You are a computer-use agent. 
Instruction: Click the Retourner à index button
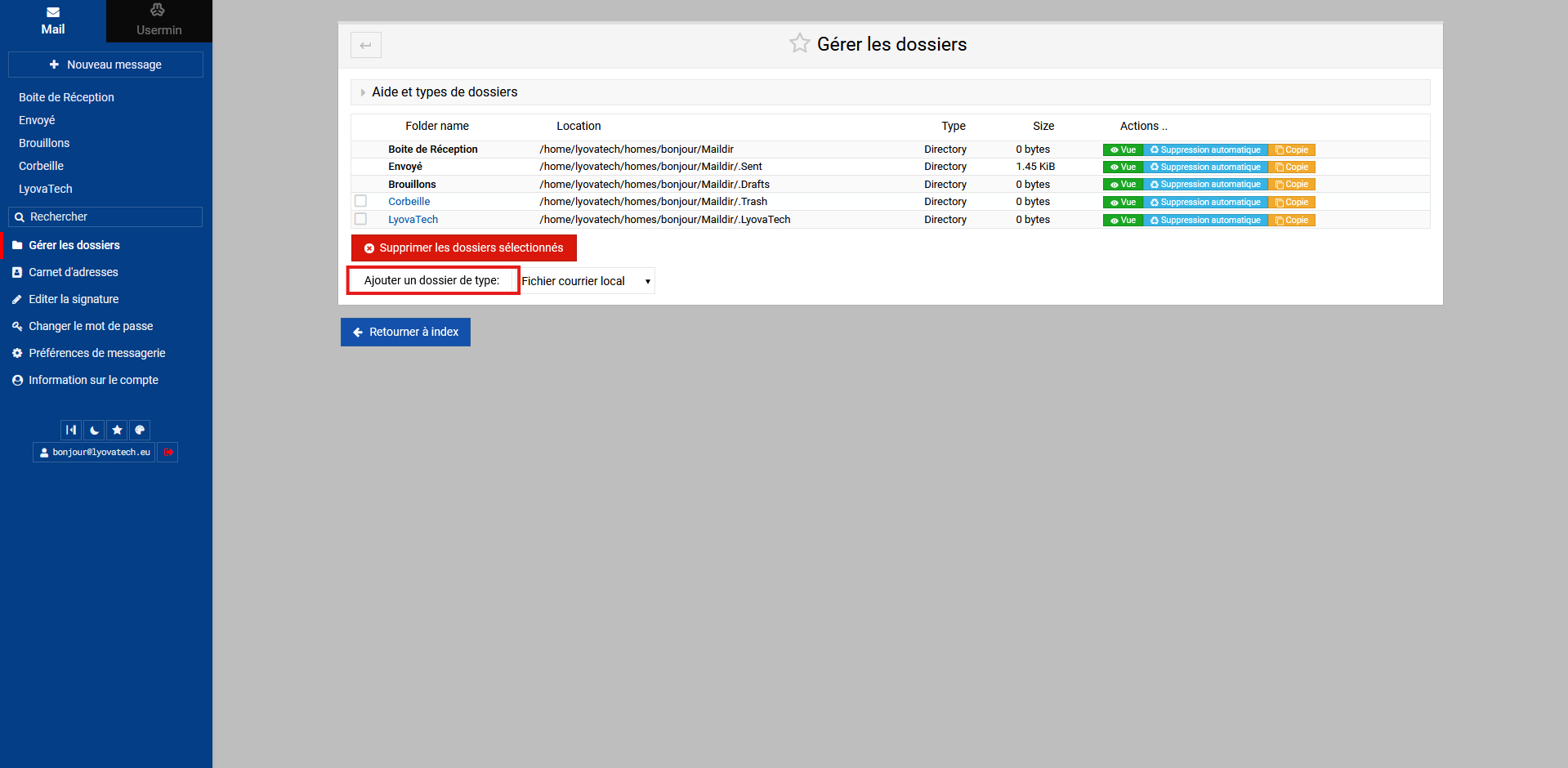pos(405,332)
